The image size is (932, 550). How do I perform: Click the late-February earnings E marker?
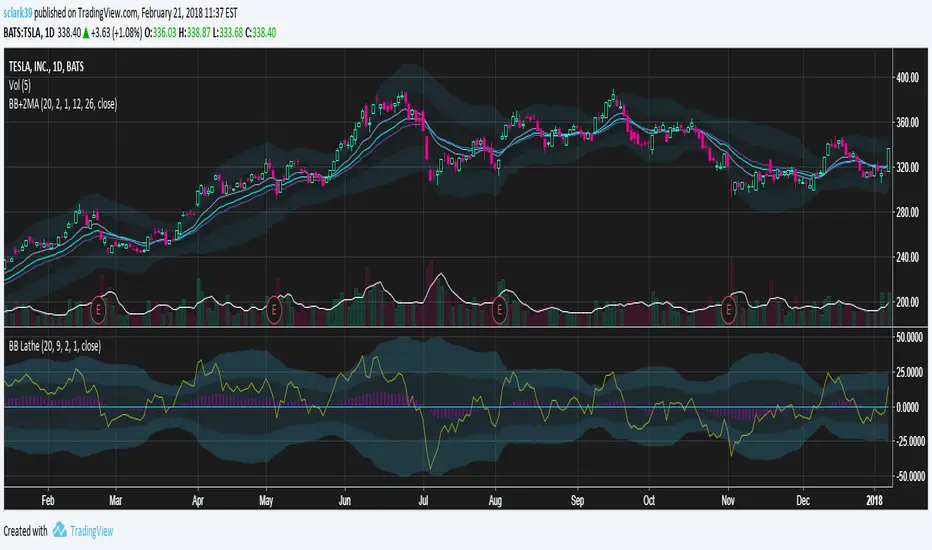pos(99,309)
